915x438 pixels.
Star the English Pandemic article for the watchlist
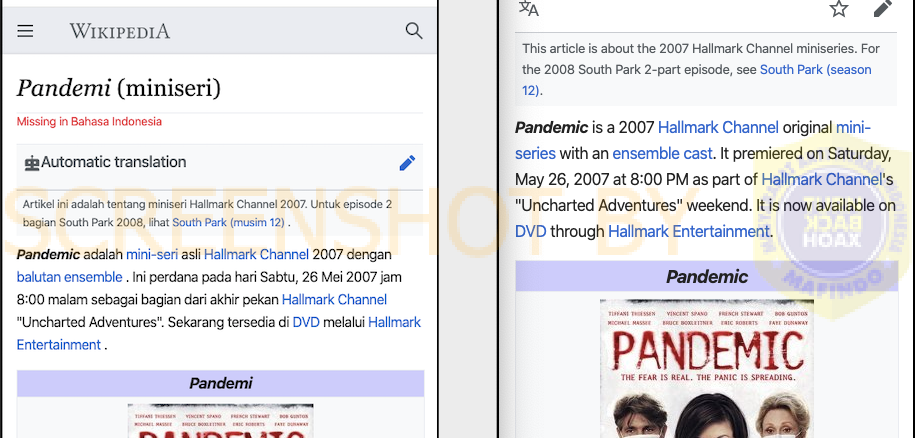[839, 8]
